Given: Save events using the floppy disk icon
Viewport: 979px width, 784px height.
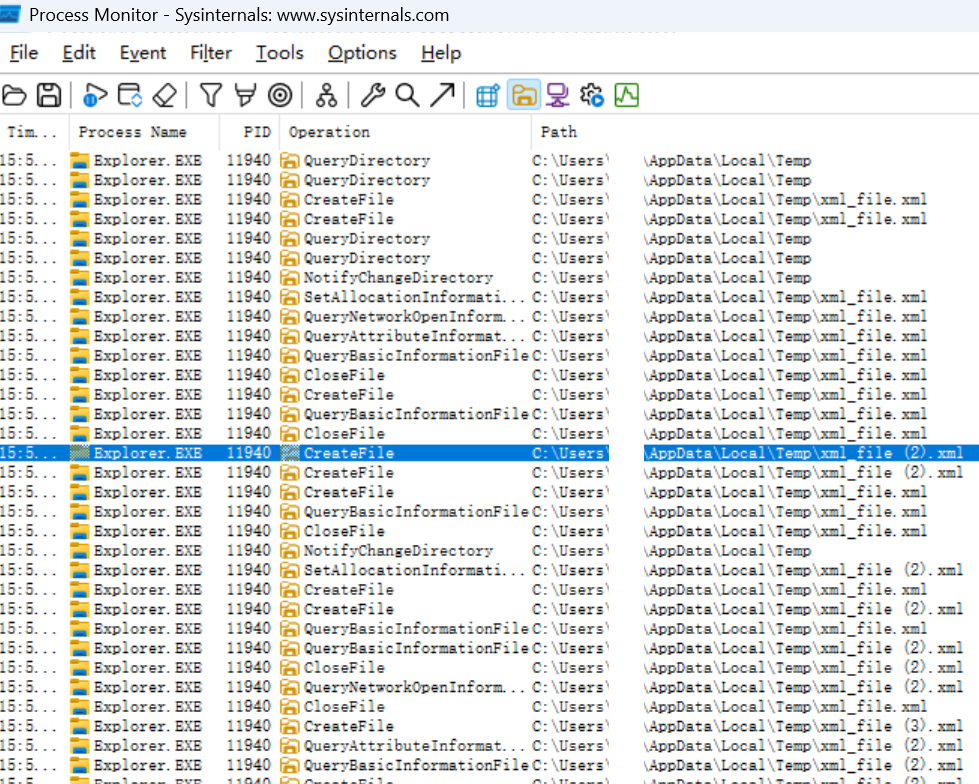Looking at the screenshot, I should [x=49, y=96].
